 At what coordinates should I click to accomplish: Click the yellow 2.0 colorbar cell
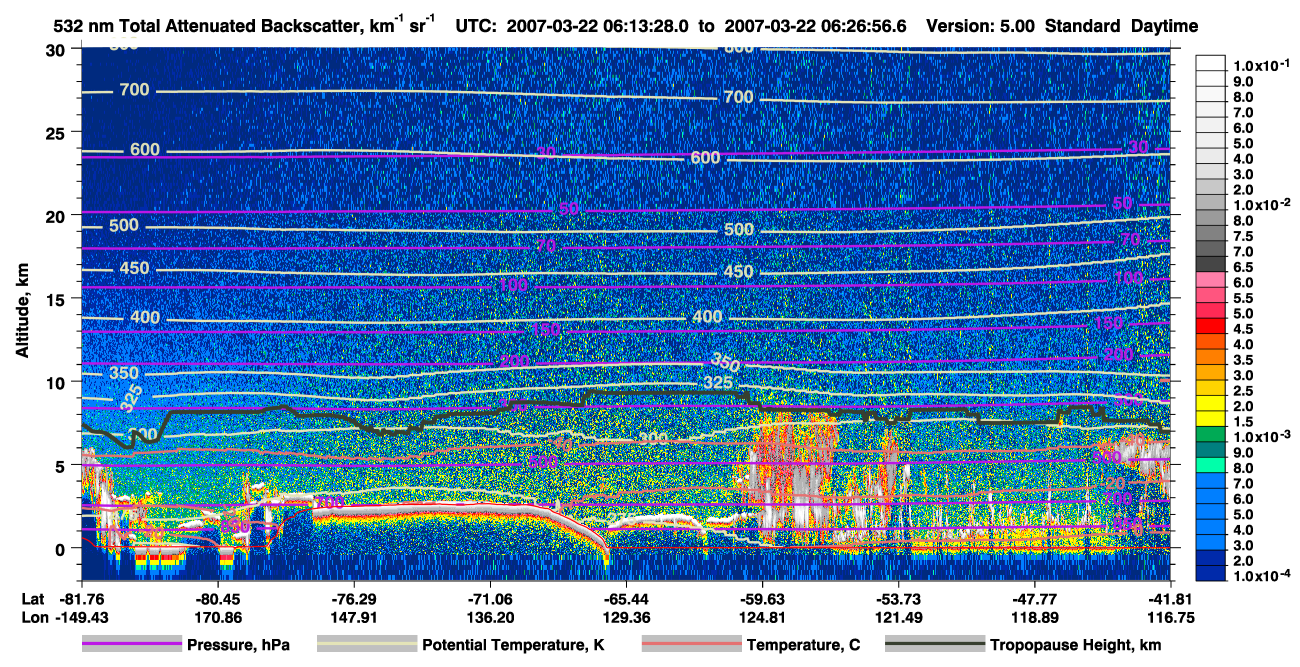coord(1211,405)
